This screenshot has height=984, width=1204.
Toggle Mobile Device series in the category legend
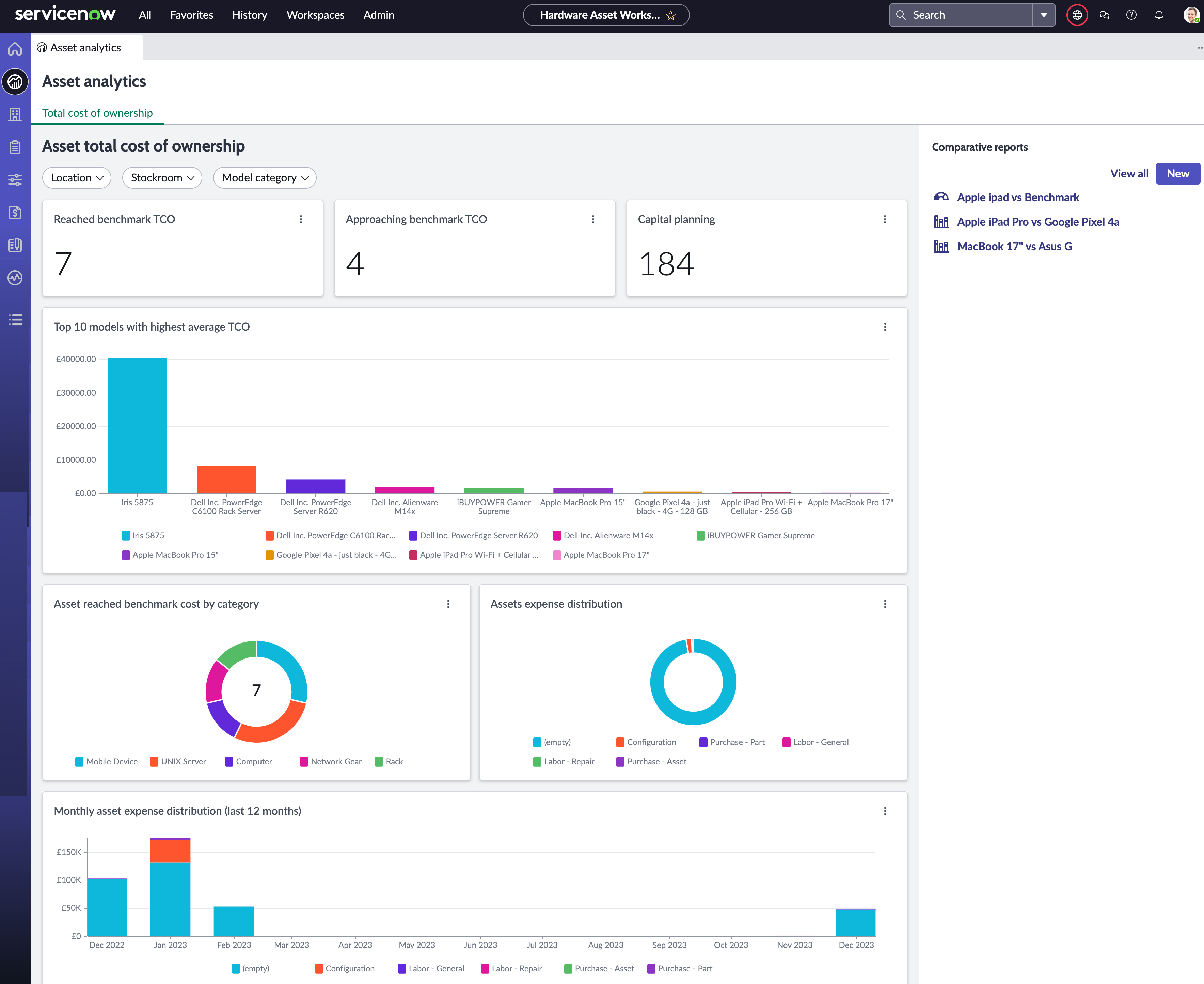[107, 762]
